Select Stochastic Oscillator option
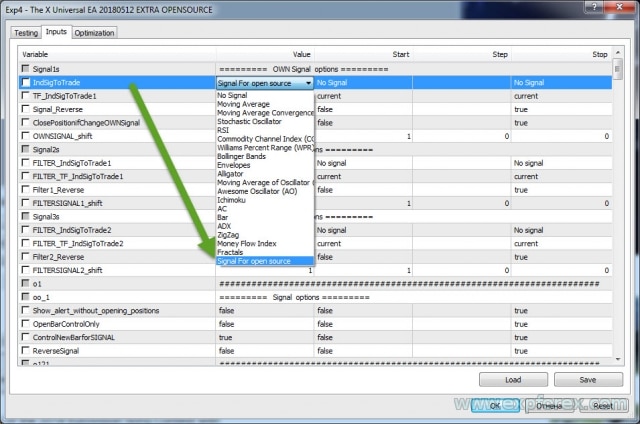The width and height of the screenshot is (640, 424). click(265, 121)
